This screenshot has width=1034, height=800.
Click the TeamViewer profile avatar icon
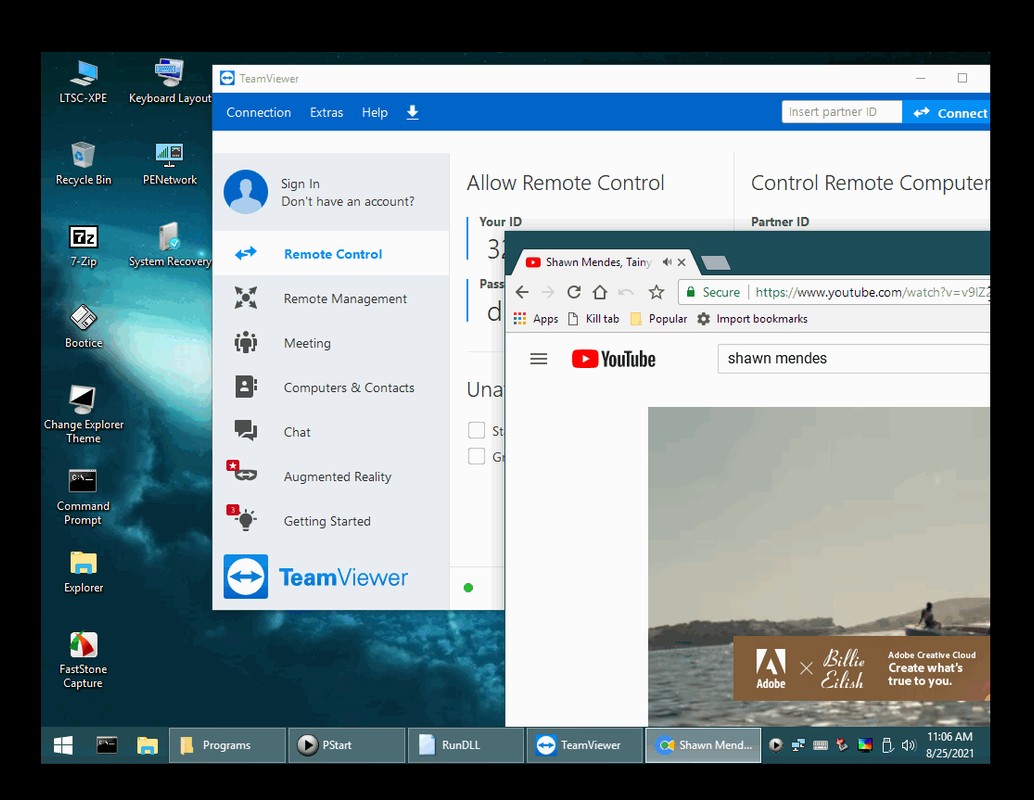[x=245, y=192]
